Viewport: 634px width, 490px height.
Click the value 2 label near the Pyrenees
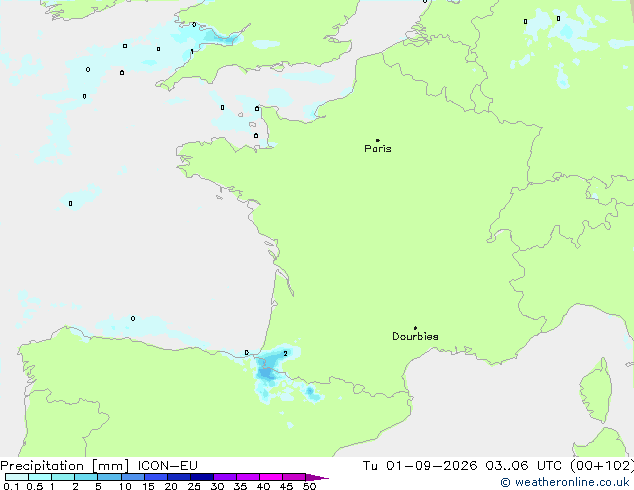coord(285,353)
